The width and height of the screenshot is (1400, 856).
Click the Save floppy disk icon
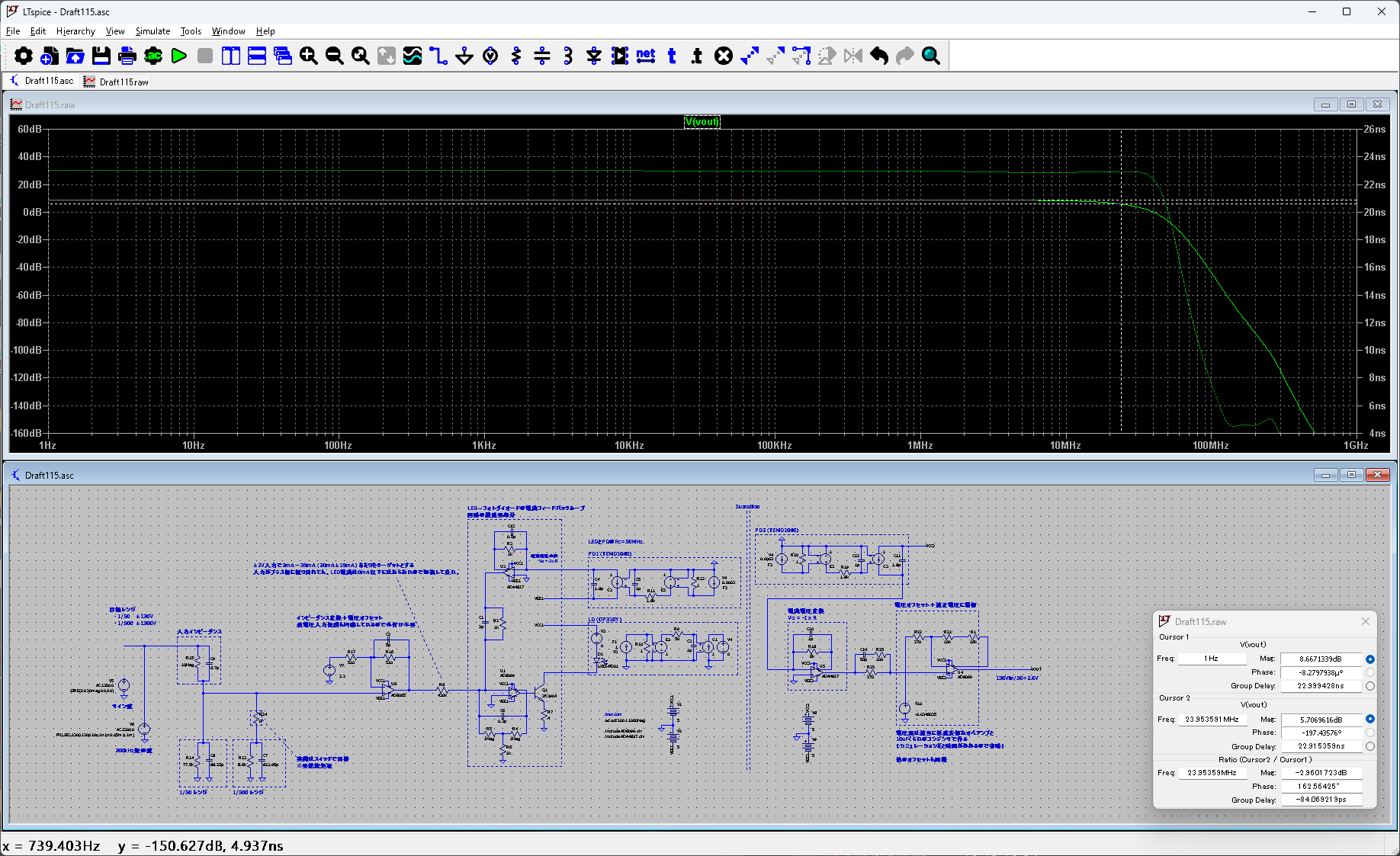[101, 56]
